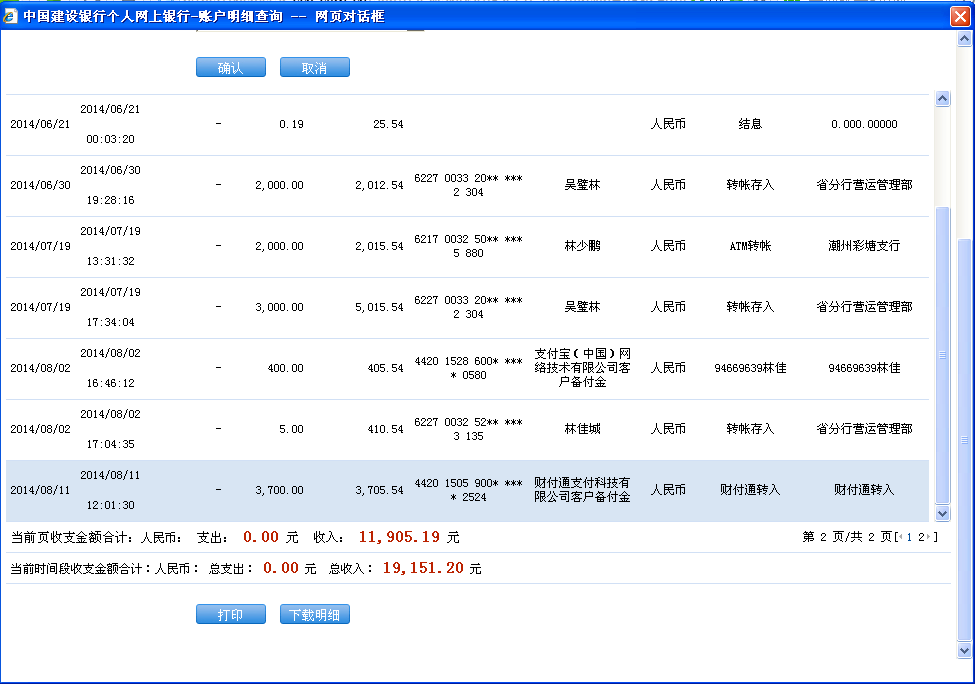This screenshot has height=684, width=975.
Task: Click the 确认 confirm button
Action: click(x=230, y=68)
